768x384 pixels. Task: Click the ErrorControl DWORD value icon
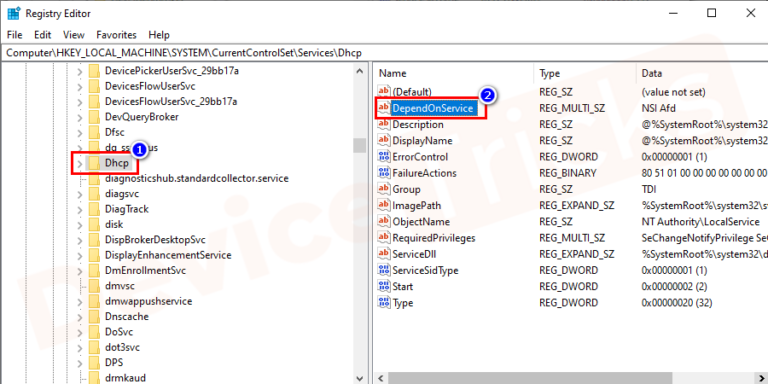point(384,157)
